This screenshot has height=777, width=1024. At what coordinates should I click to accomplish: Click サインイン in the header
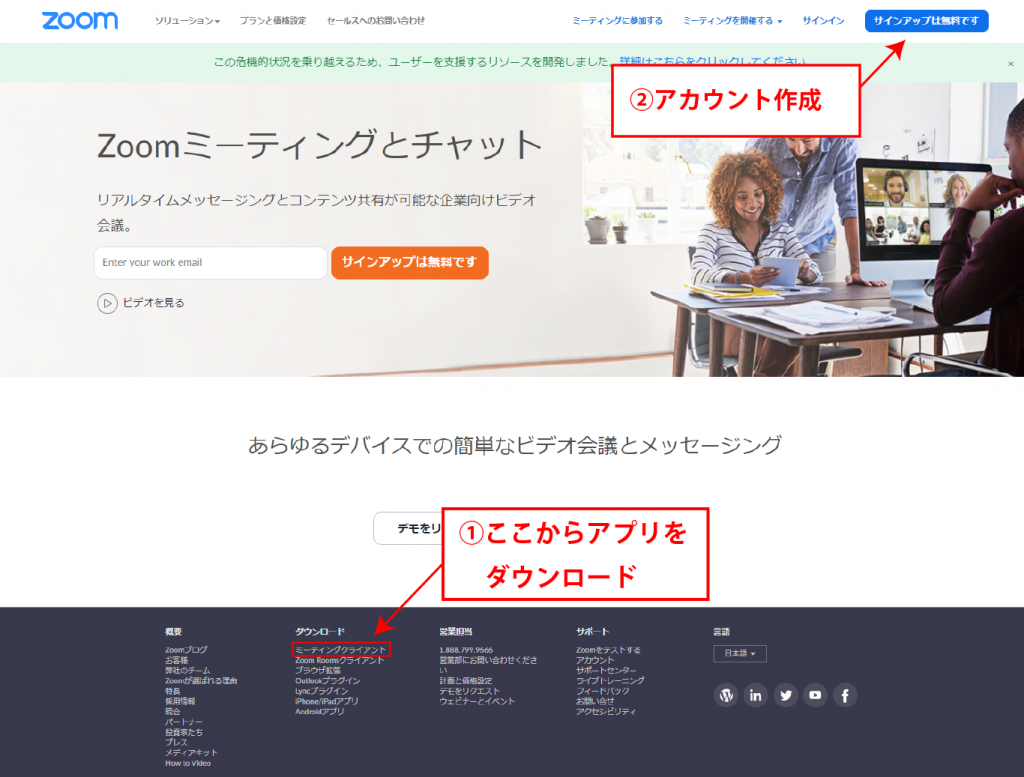[x=823, y=21]
